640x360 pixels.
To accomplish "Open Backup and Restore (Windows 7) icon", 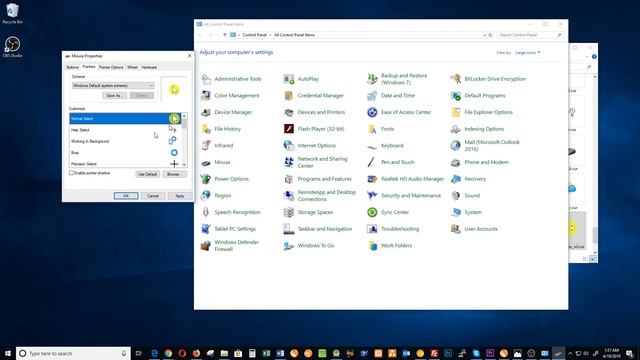I will click(372, 79).
